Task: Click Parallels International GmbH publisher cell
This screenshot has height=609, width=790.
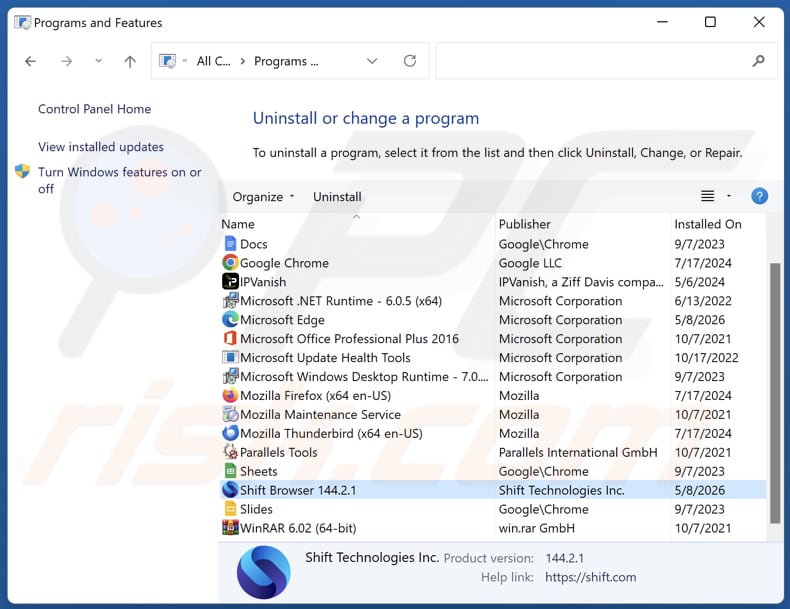Action: click(x=578, y=452)
